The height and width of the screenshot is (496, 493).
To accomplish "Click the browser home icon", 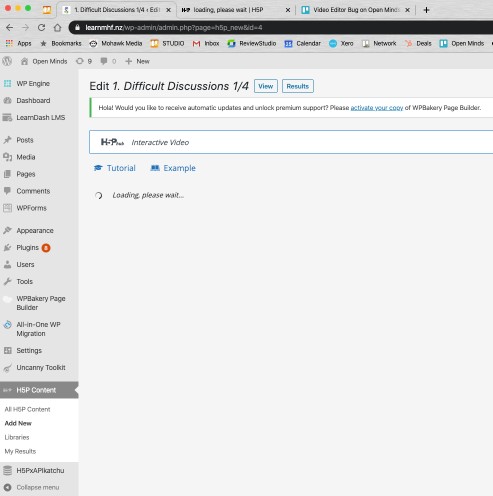I will pyautogui.click(x=58, y=27).
